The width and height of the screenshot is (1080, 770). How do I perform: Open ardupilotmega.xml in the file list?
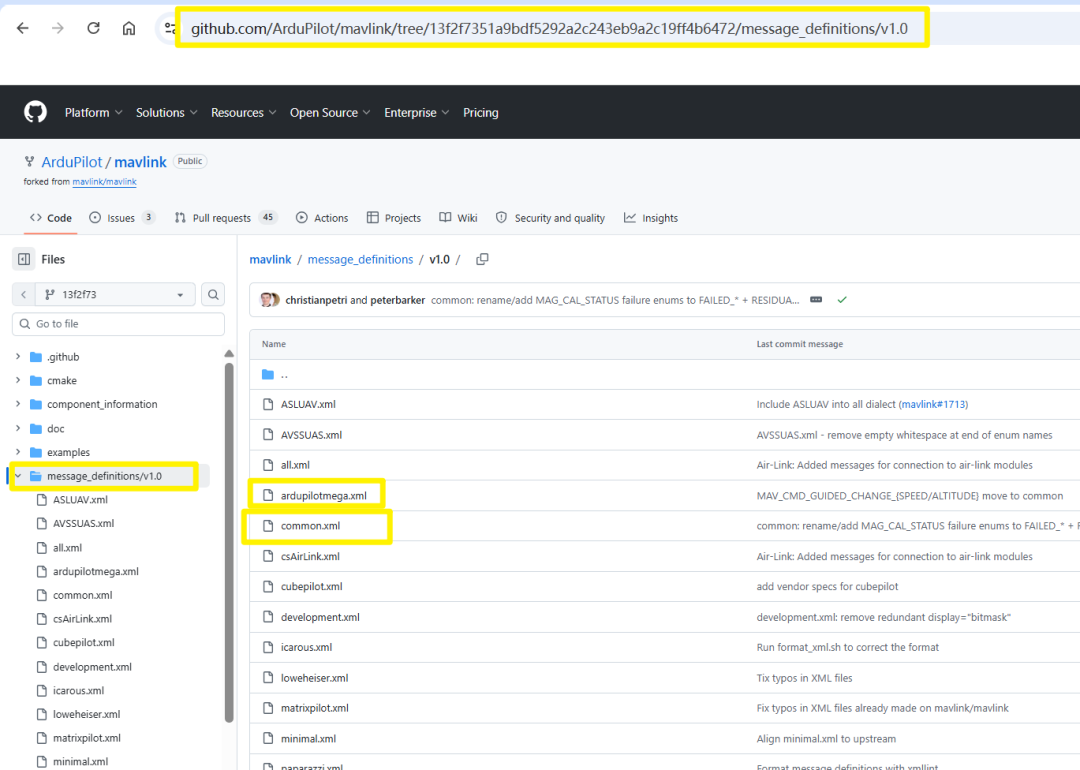point(324,495)
